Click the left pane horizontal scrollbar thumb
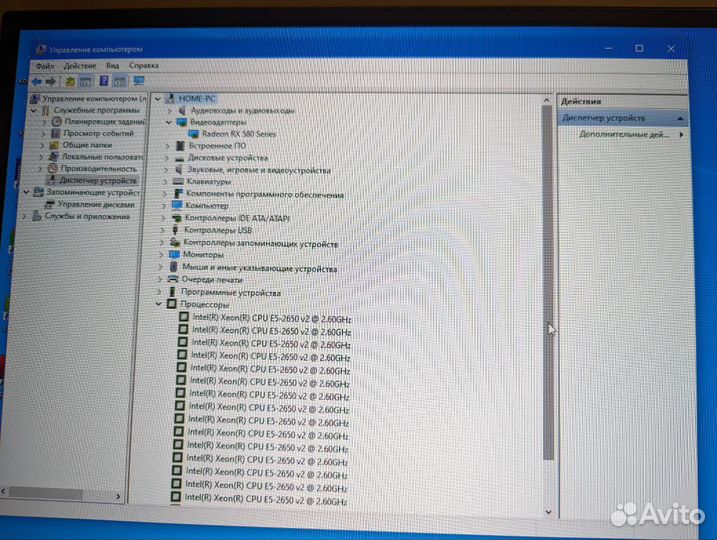 pyautogui.click(x=46, y=494)
